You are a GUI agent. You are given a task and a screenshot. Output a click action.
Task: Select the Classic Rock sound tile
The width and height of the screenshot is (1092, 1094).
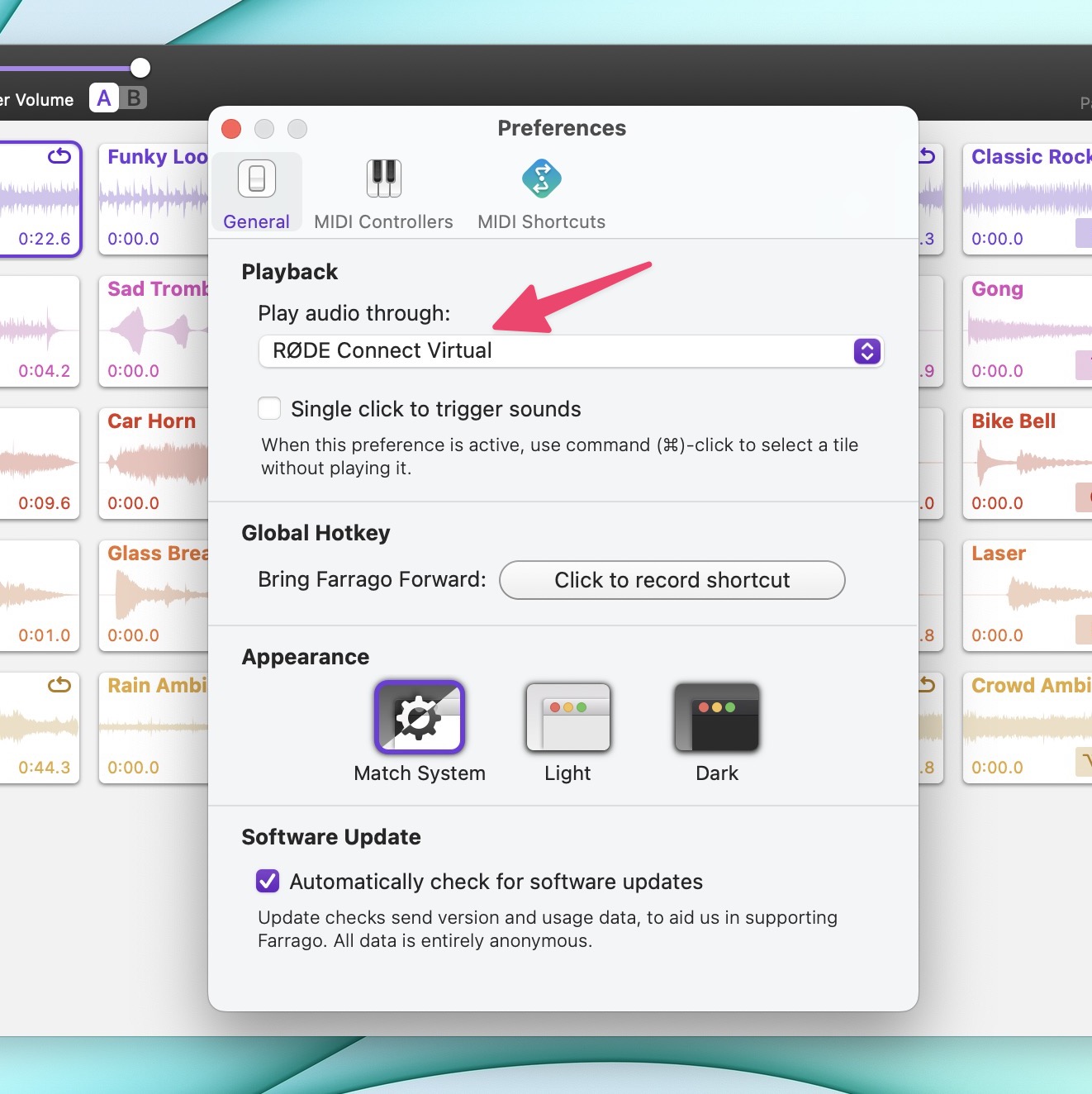point(1028,198)
